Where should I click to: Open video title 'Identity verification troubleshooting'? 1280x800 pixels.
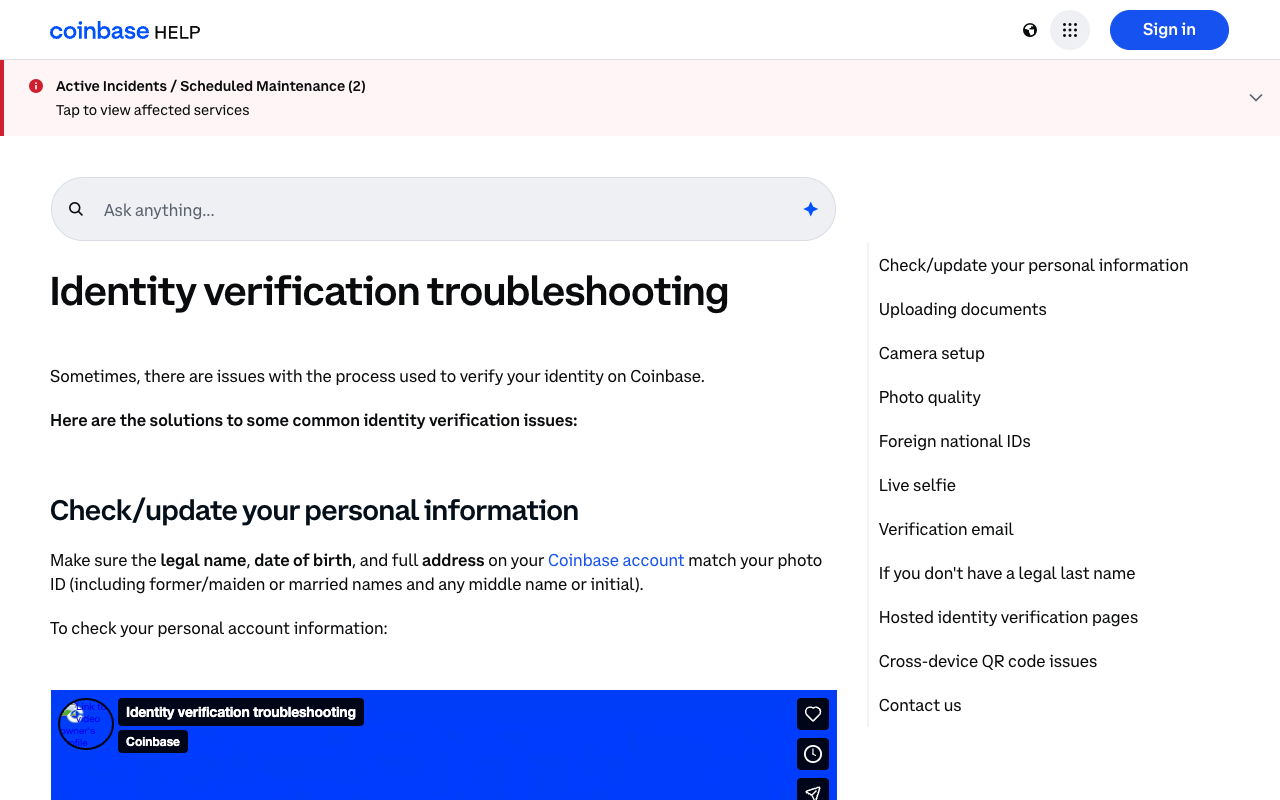[x=241, y=712]
